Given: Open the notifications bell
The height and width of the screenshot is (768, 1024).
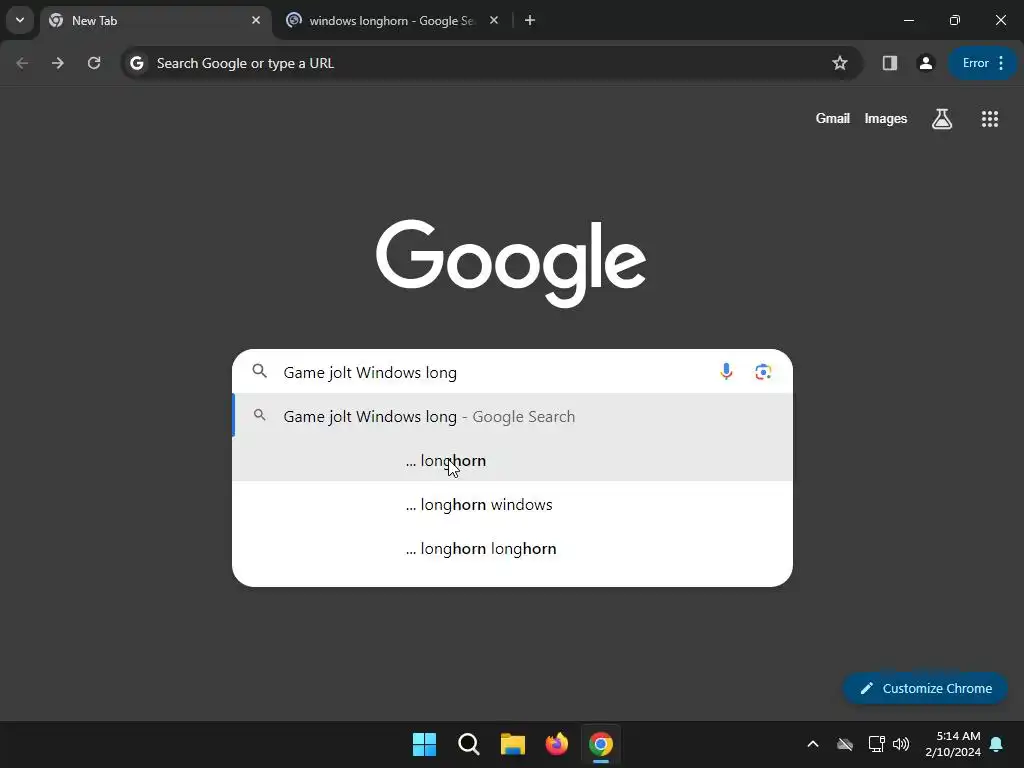Looking at the screenshot, I should pos(997,744).
